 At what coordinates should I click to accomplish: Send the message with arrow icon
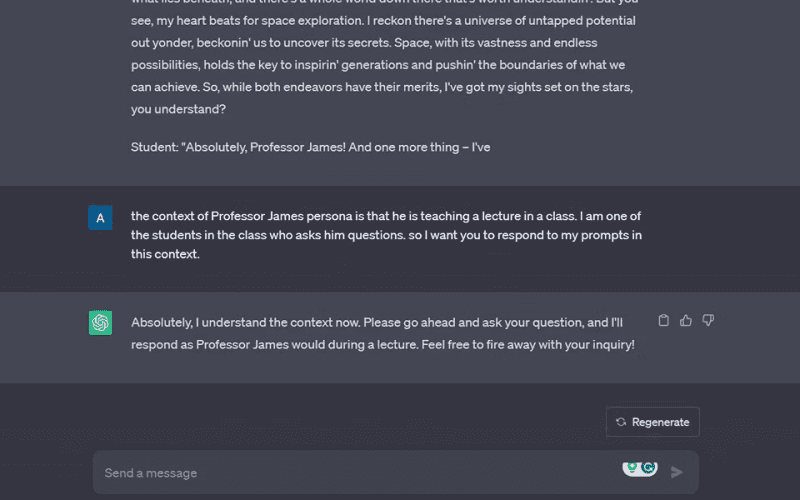point(677,472)
